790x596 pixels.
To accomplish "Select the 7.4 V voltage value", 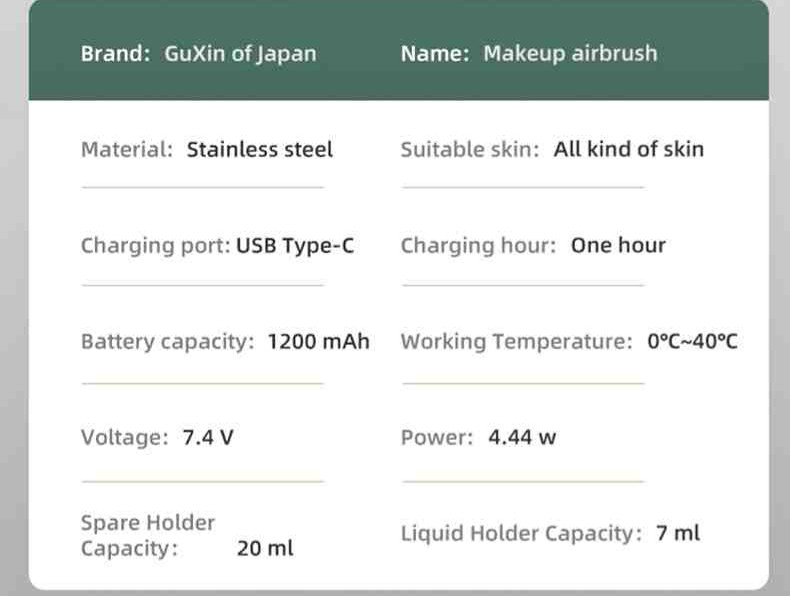I will [x=208, y=437].
